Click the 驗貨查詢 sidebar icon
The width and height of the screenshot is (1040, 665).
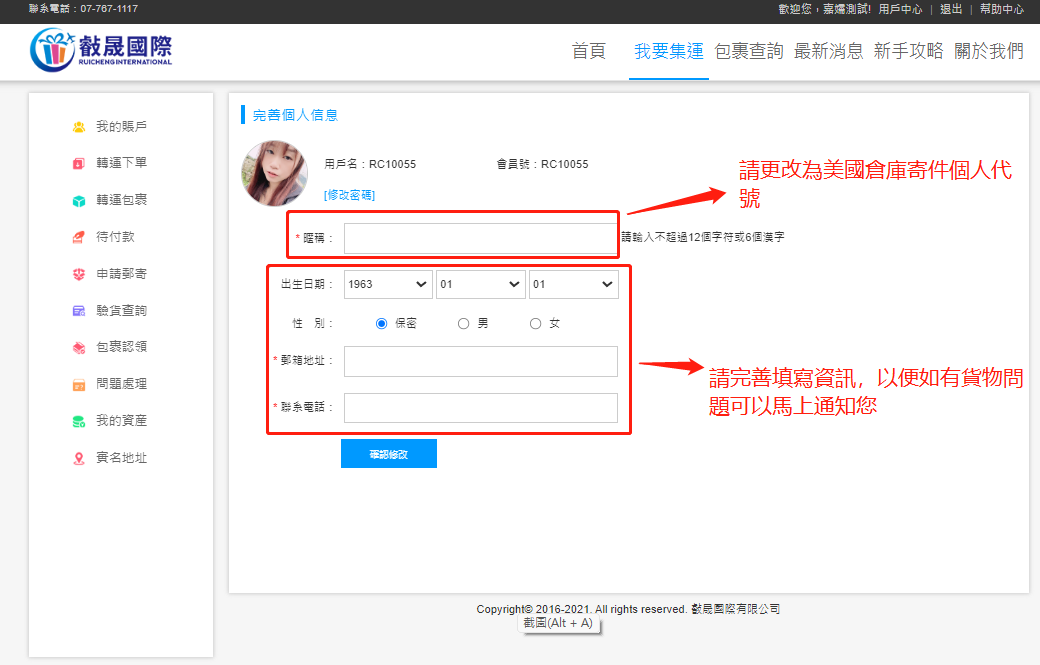[79, 311]
